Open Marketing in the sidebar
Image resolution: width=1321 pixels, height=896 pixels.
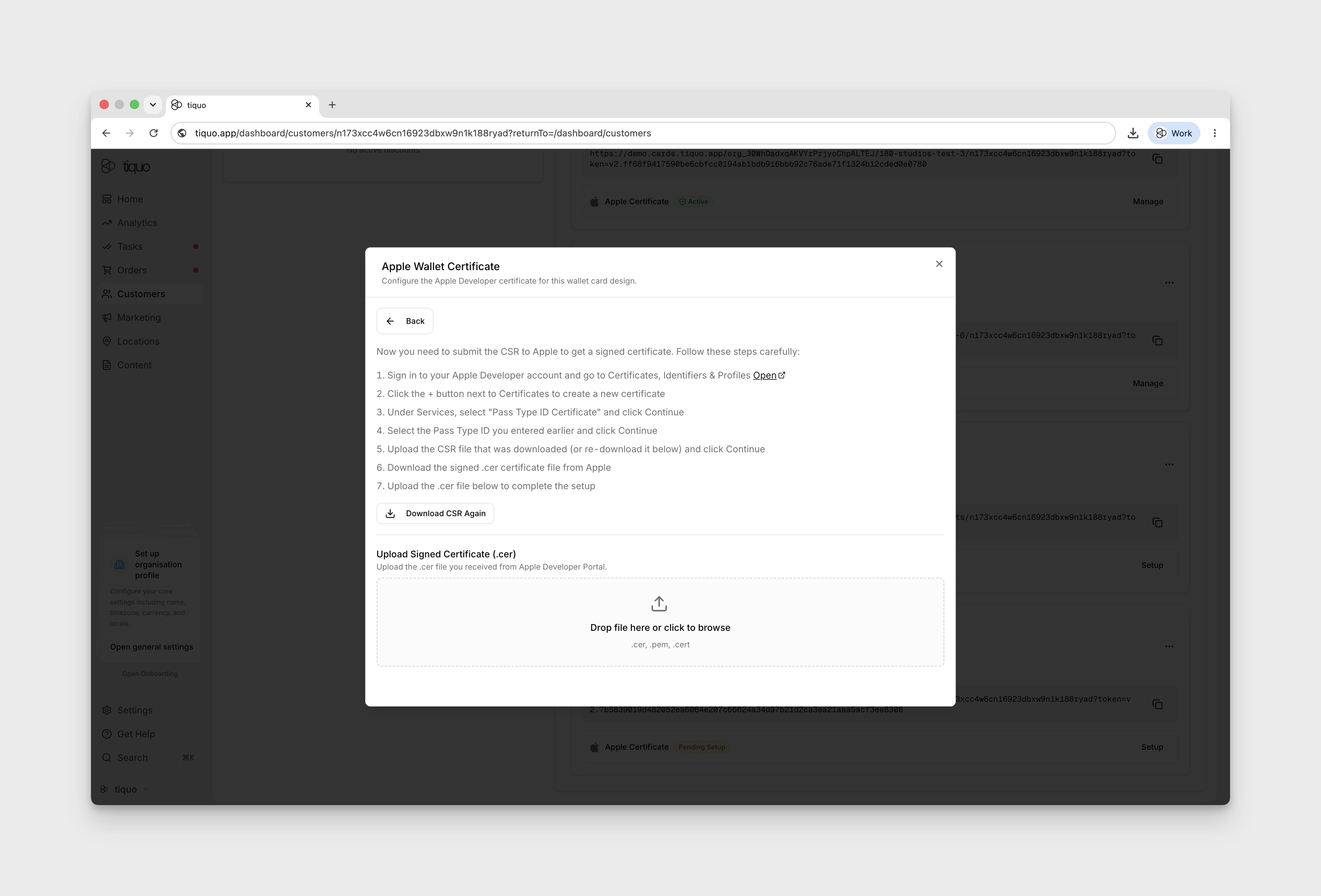(150, 318)
